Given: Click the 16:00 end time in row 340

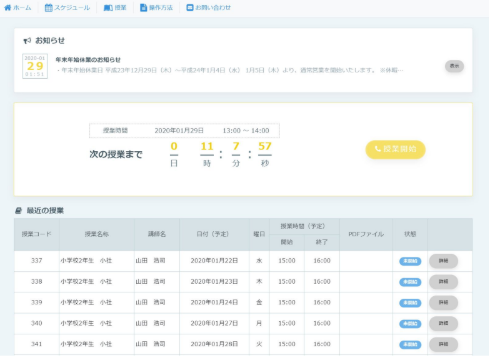Looking at the screenshot, I should coord(322,323).
